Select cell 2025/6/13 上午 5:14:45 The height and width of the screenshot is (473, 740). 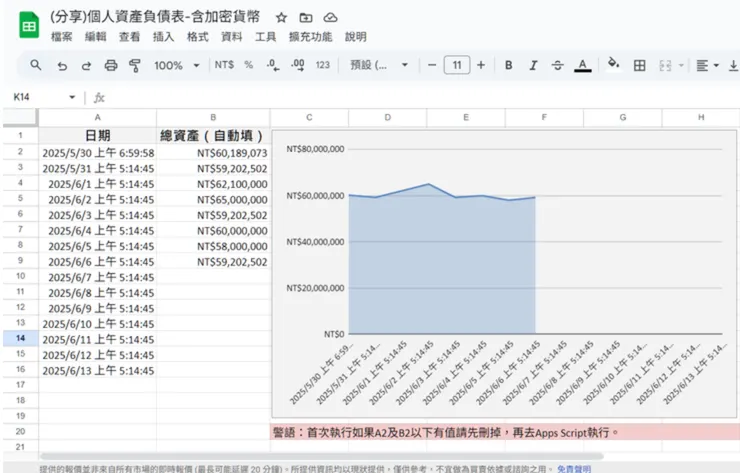coord(97,371)
